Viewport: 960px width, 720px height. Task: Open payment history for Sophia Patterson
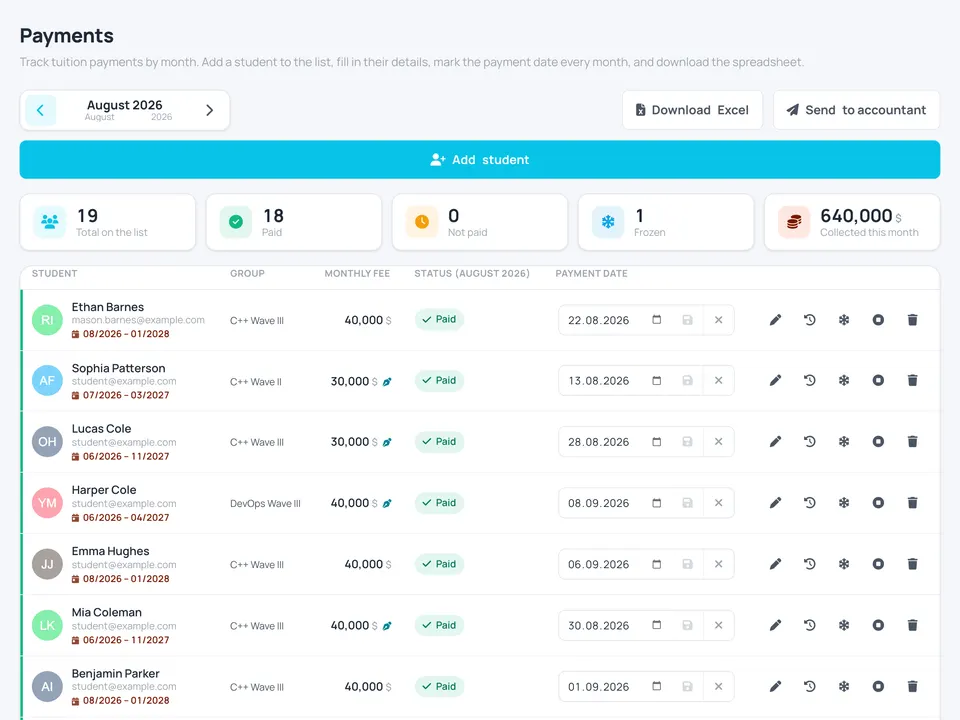pos(809,380)
